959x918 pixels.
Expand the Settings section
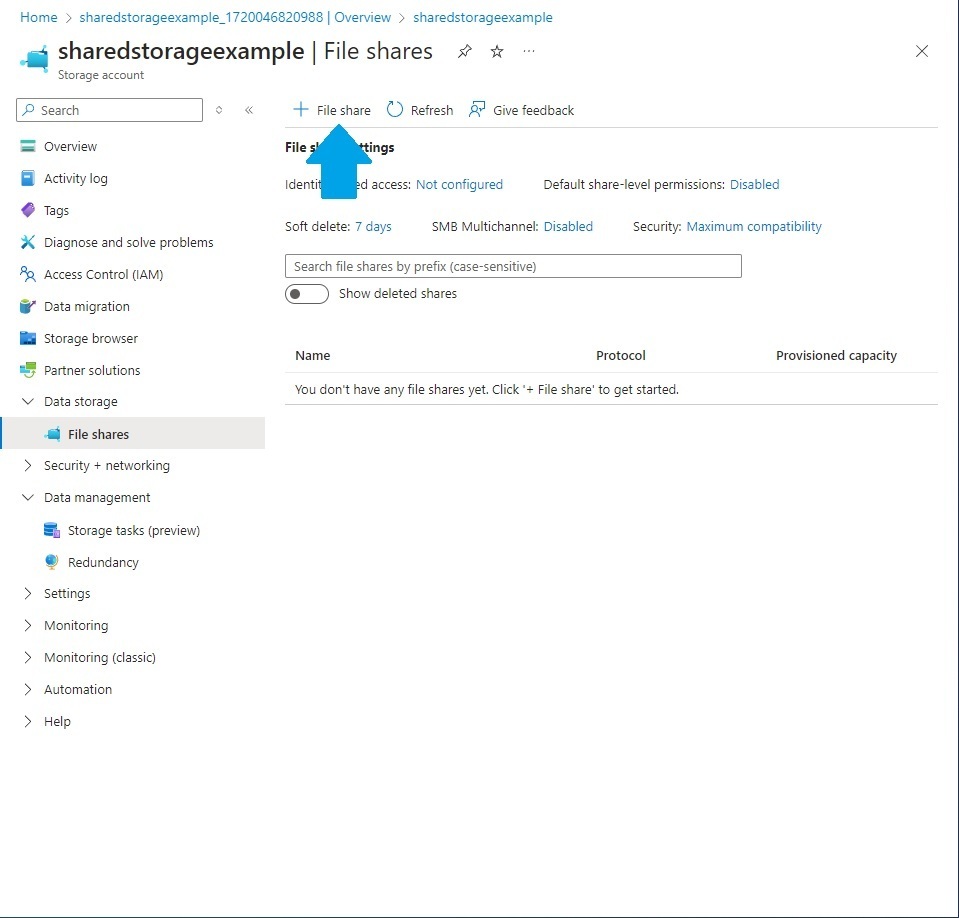(27, 593)
